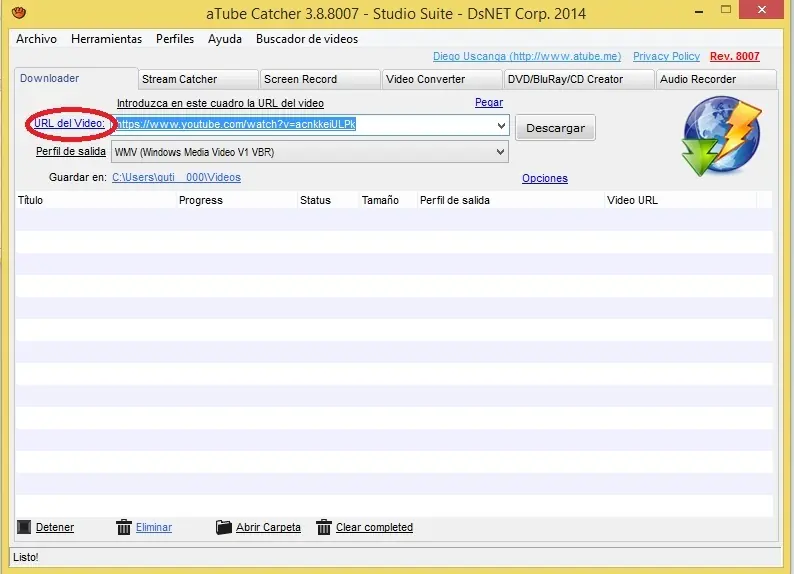The width and height of the screenshot is (794, 574).
Task: Click the Video URL column header
Action: click(x=680, y=200)
